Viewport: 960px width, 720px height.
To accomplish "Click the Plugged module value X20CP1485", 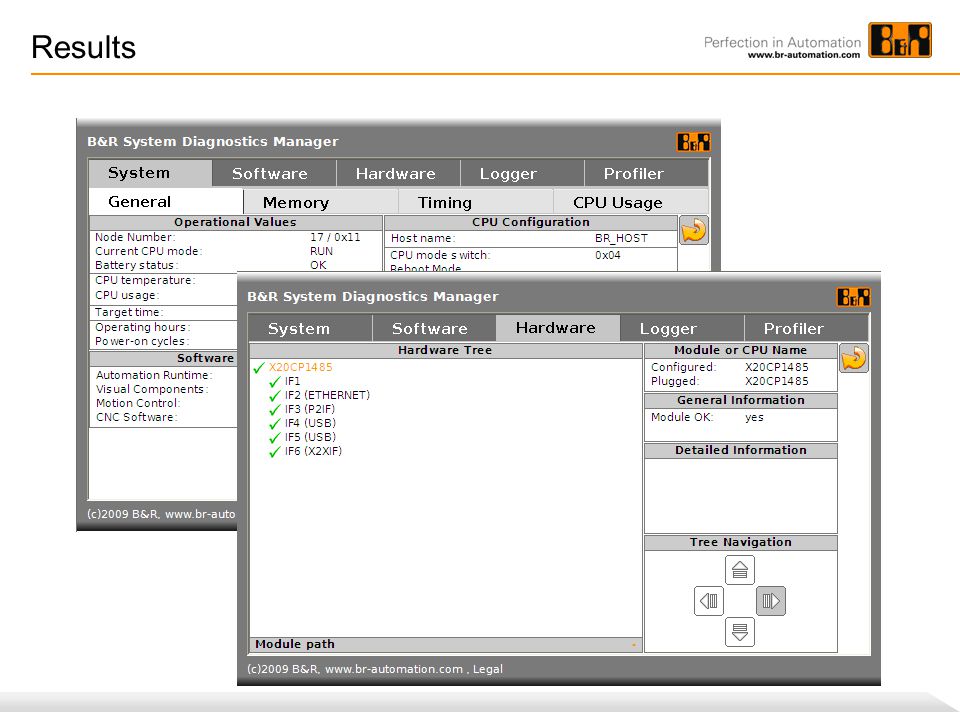I will pyautogui.click(x=777, y=381).
